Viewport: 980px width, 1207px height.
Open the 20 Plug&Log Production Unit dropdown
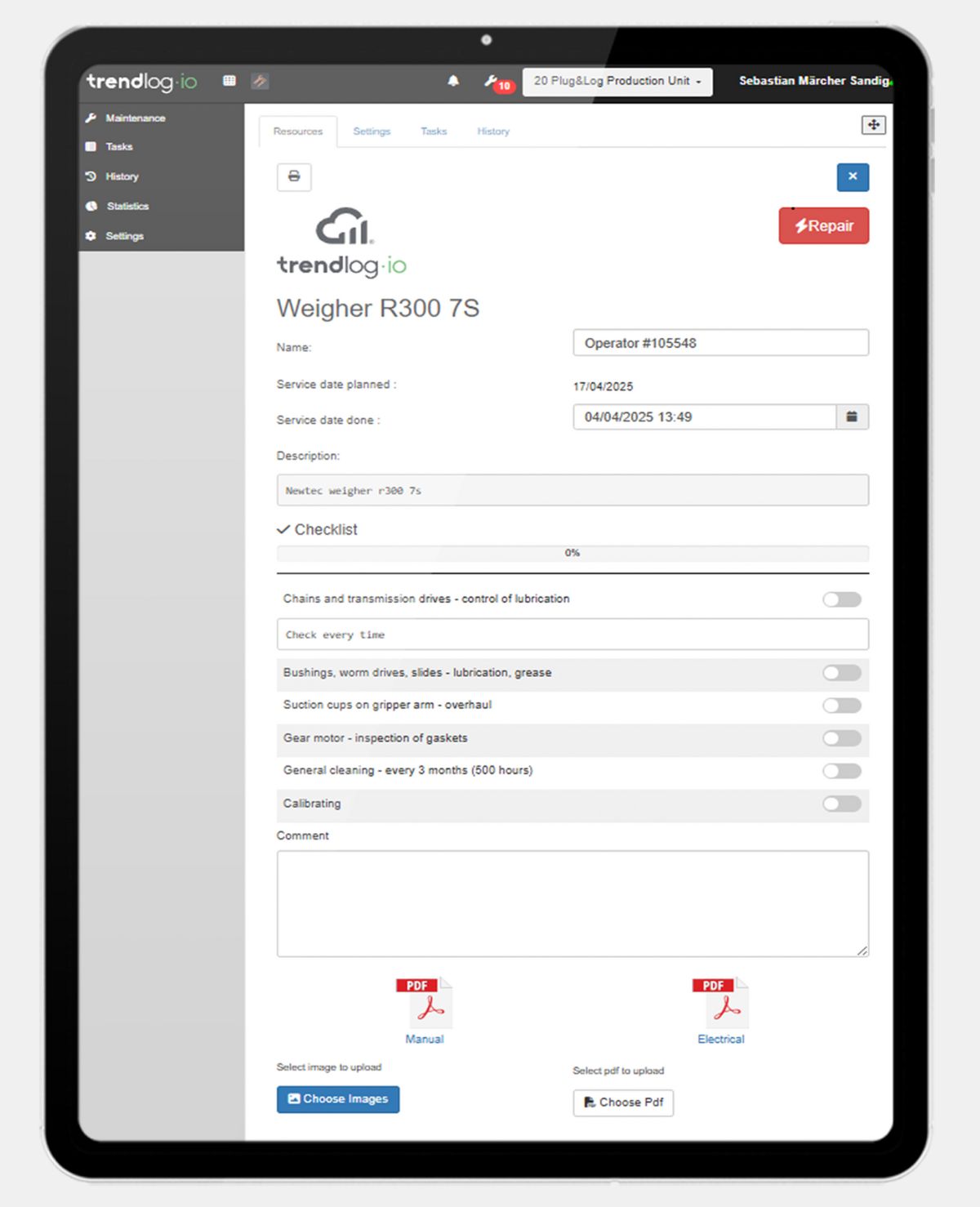coord(617,82)
